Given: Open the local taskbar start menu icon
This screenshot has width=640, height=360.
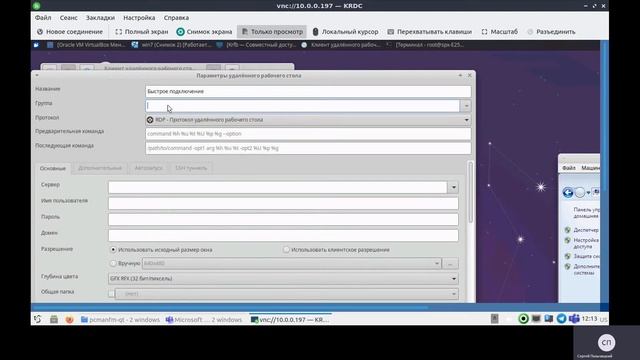Looking at the screenshot, I should click(x=38, y=320).
